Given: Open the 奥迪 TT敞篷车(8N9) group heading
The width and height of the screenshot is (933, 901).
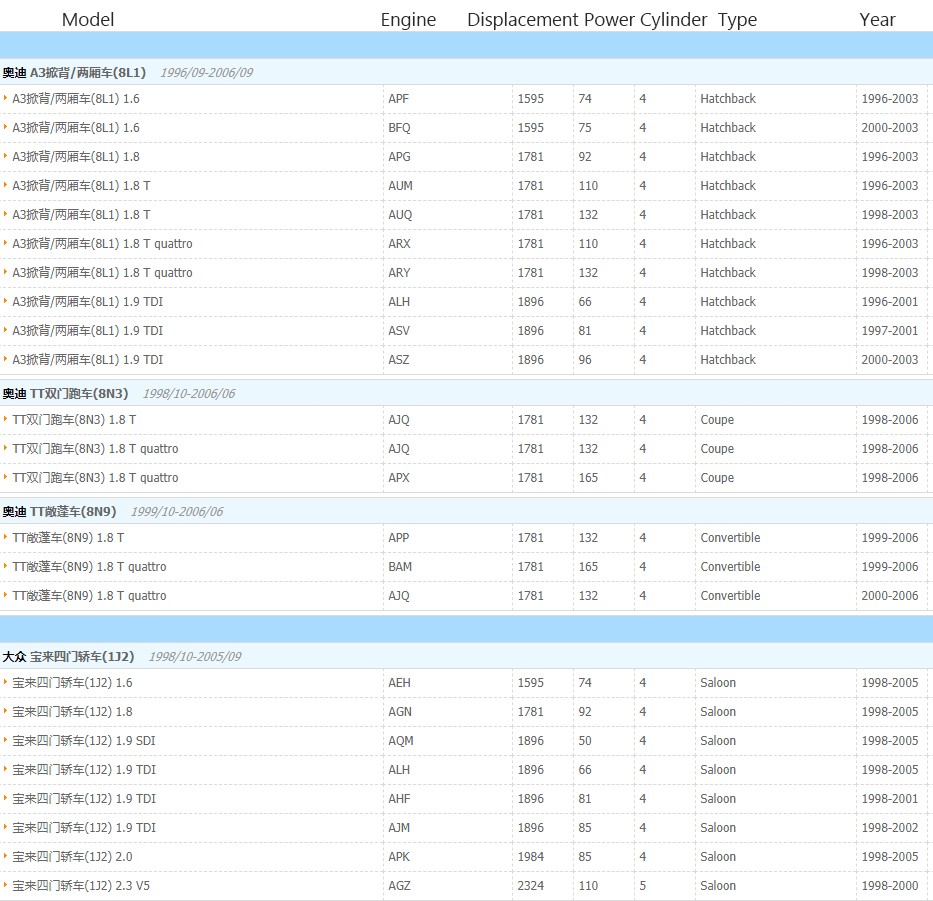Looking at the screenshot, I should point(60,511).
